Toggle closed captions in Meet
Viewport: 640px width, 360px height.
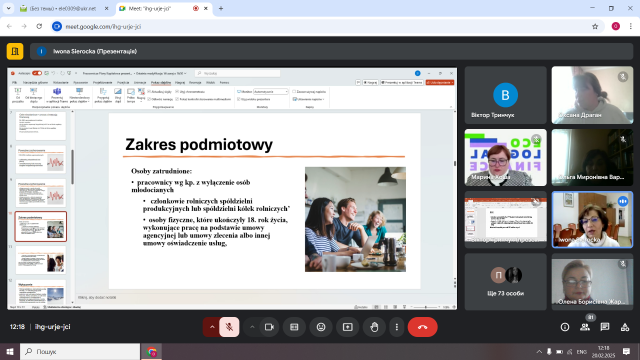(294, 327)
